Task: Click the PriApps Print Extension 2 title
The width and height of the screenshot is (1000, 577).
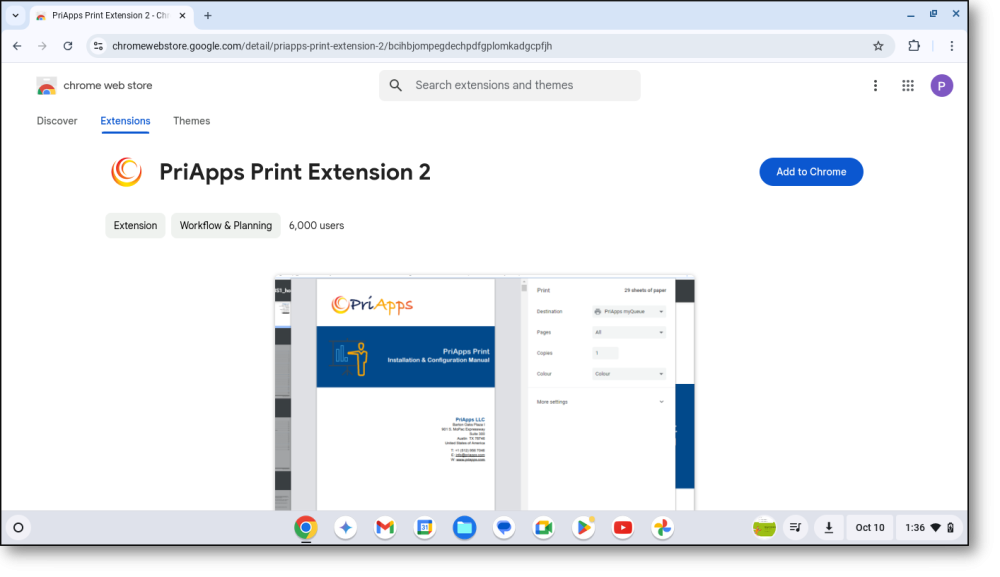Action: 295,172
